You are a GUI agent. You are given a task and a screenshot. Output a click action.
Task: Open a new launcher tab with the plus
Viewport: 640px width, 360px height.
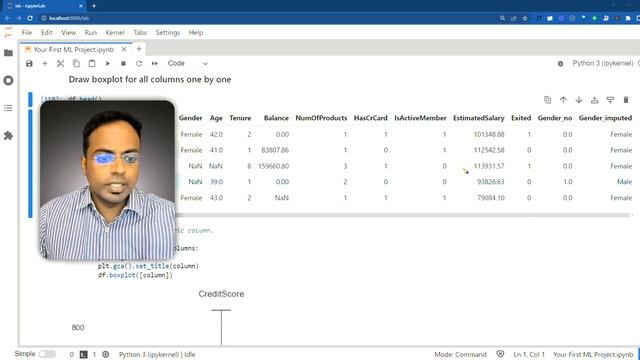point(139,49)
